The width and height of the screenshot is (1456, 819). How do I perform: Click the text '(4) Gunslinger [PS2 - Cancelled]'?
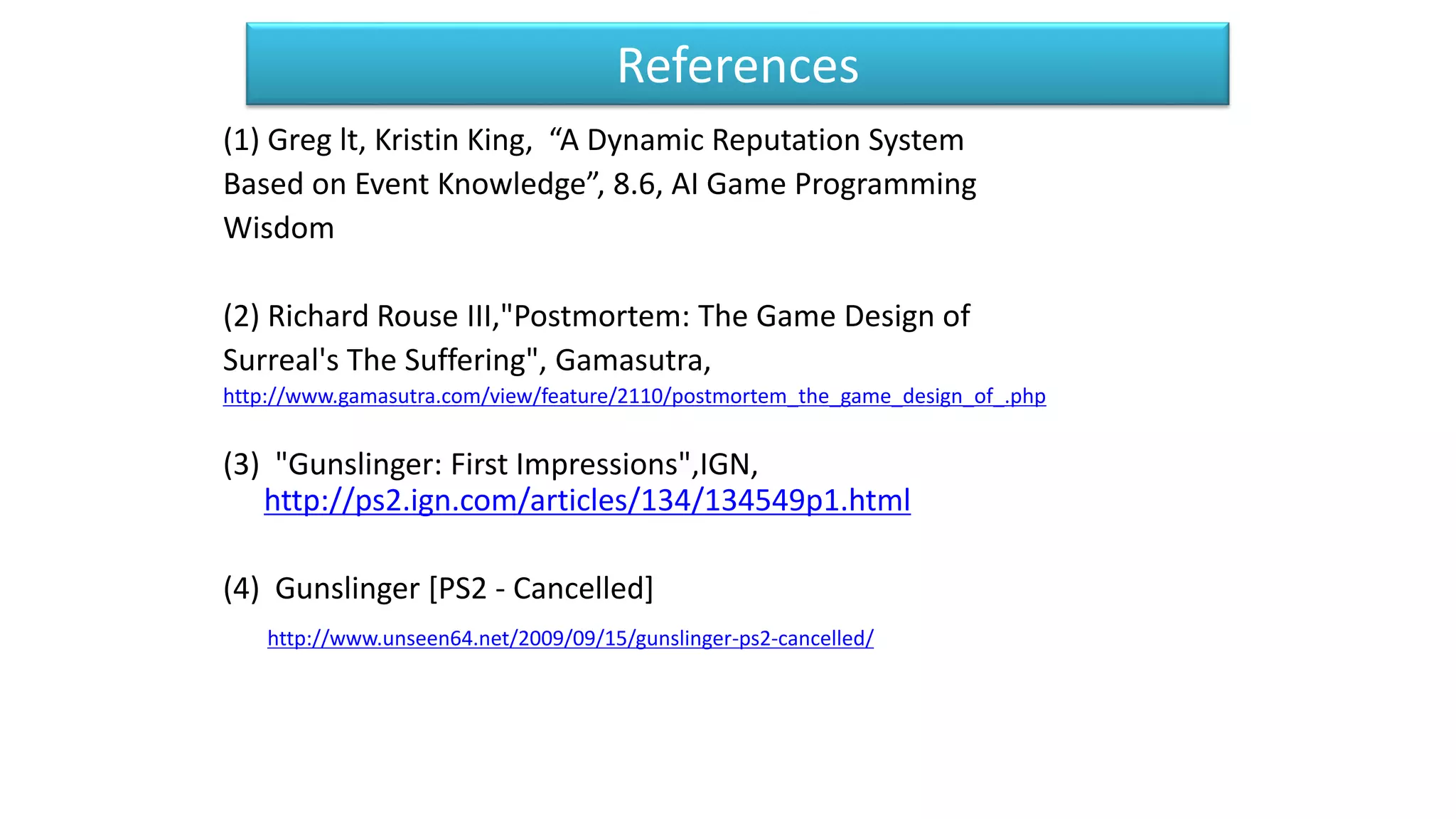click(438, 589)
